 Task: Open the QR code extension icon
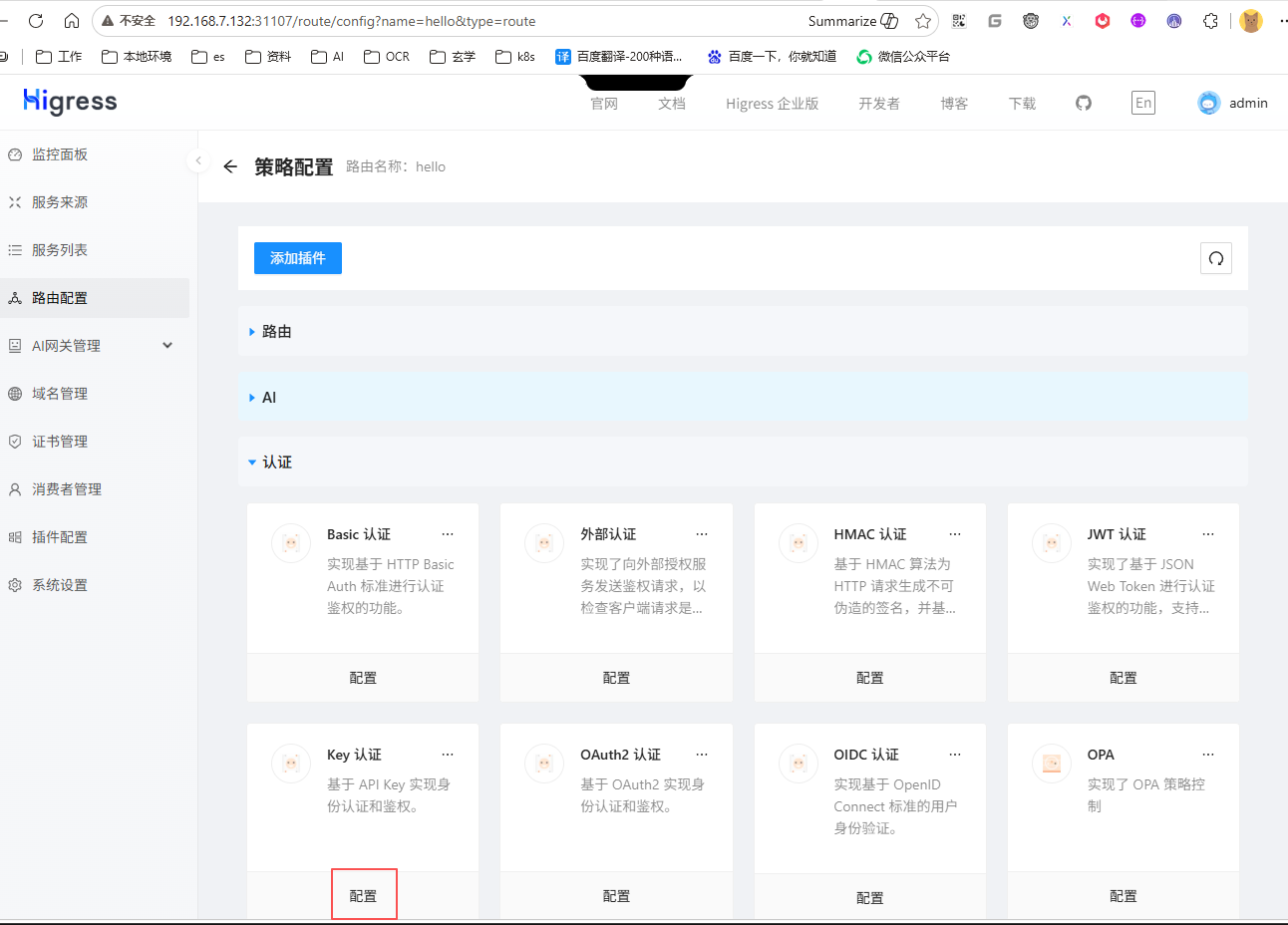[959, 20]
